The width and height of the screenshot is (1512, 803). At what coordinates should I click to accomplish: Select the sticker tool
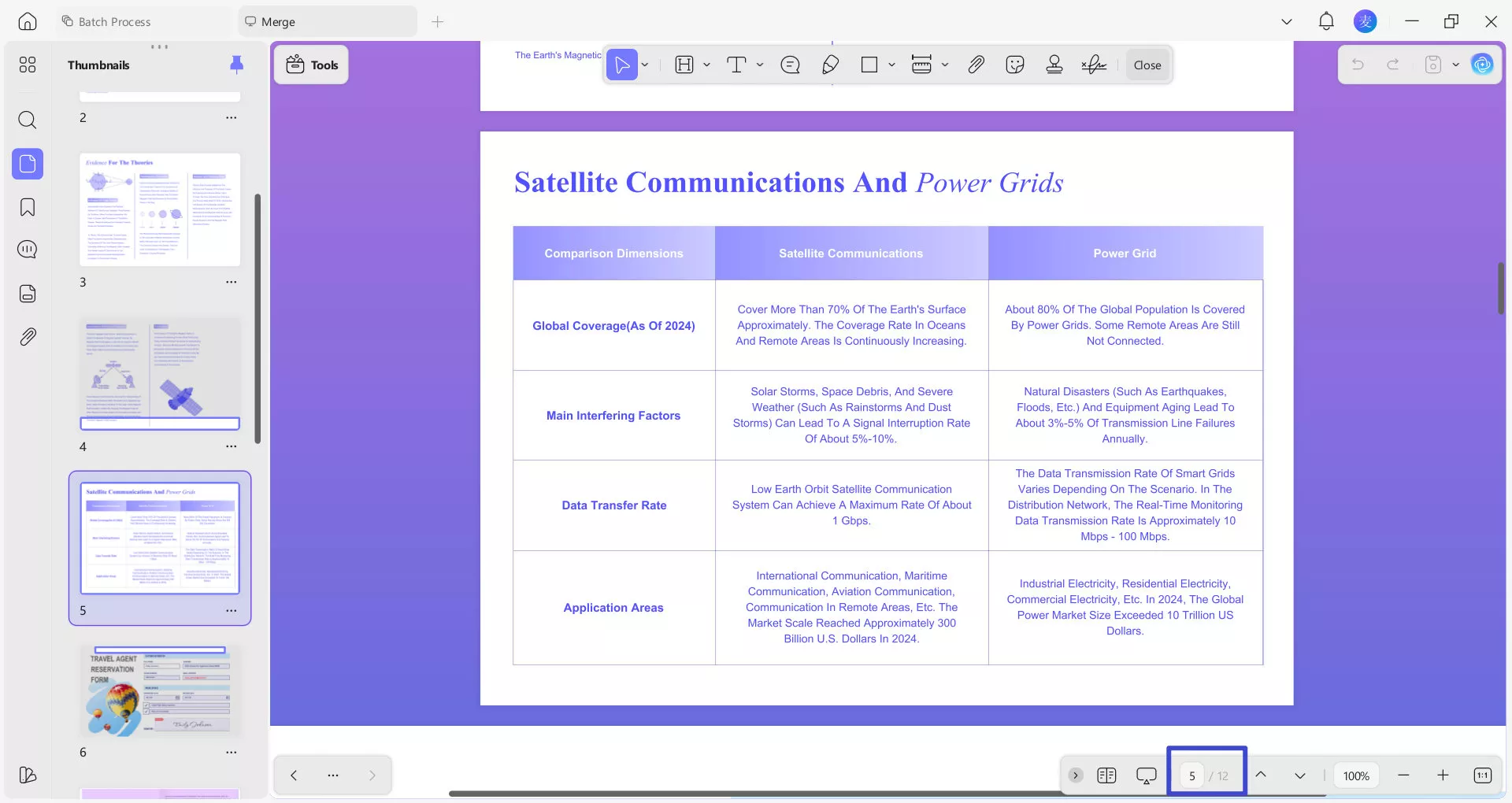coord(1015,65)
